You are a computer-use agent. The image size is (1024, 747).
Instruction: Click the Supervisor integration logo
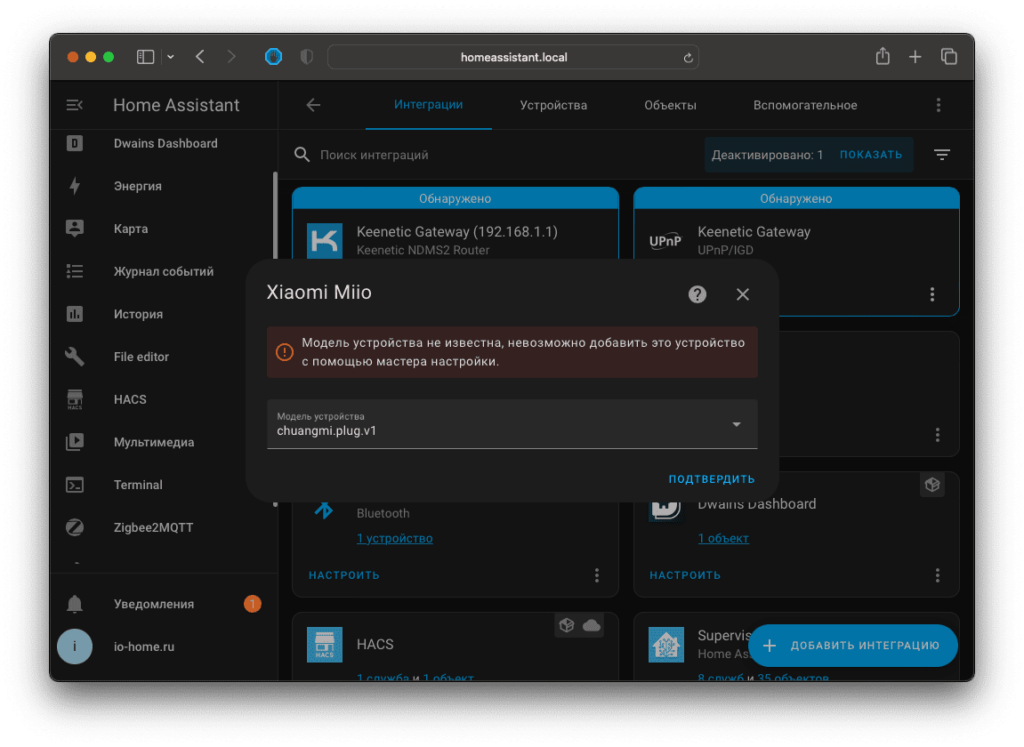[x=666, y=644]
